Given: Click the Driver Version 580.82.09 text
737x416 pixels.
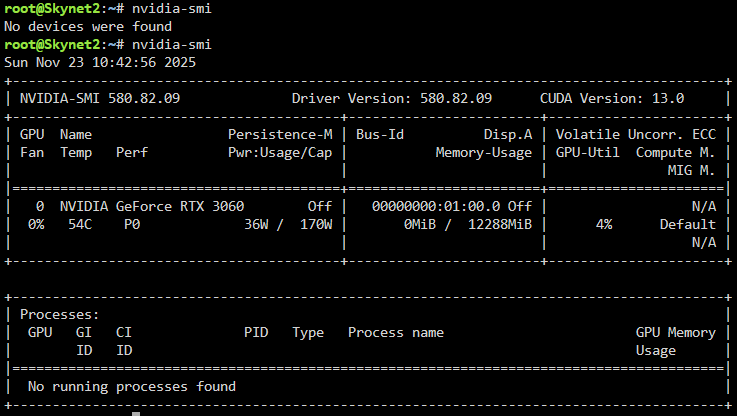Looking at the screenshot, I should pyautogui.click(x=392, y=98).
